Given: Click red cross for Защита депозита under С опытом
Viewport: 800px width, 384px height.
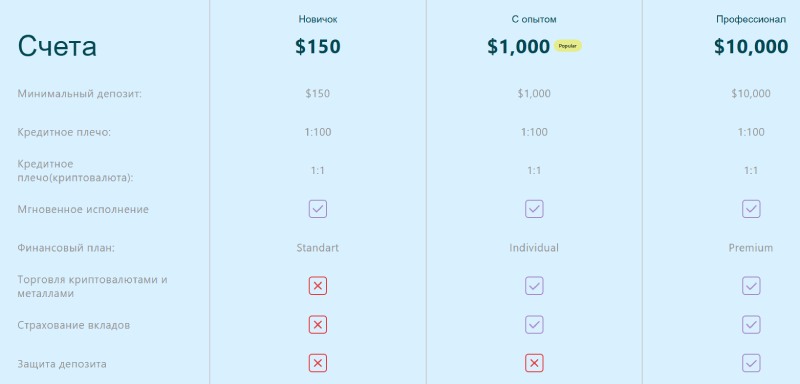Looking at the screenshot, I should click(x=534, y=364).
